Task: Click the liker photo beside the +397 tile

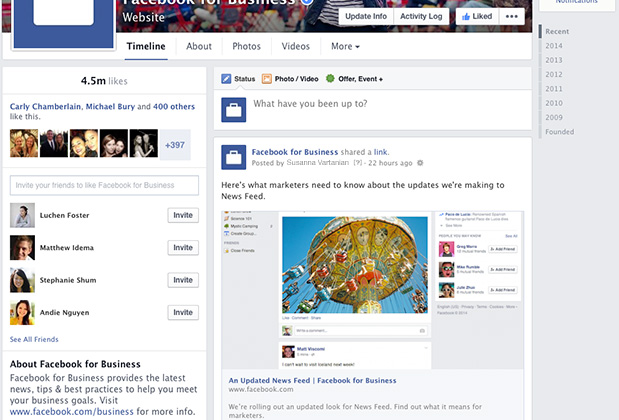Action: [144, 143]
